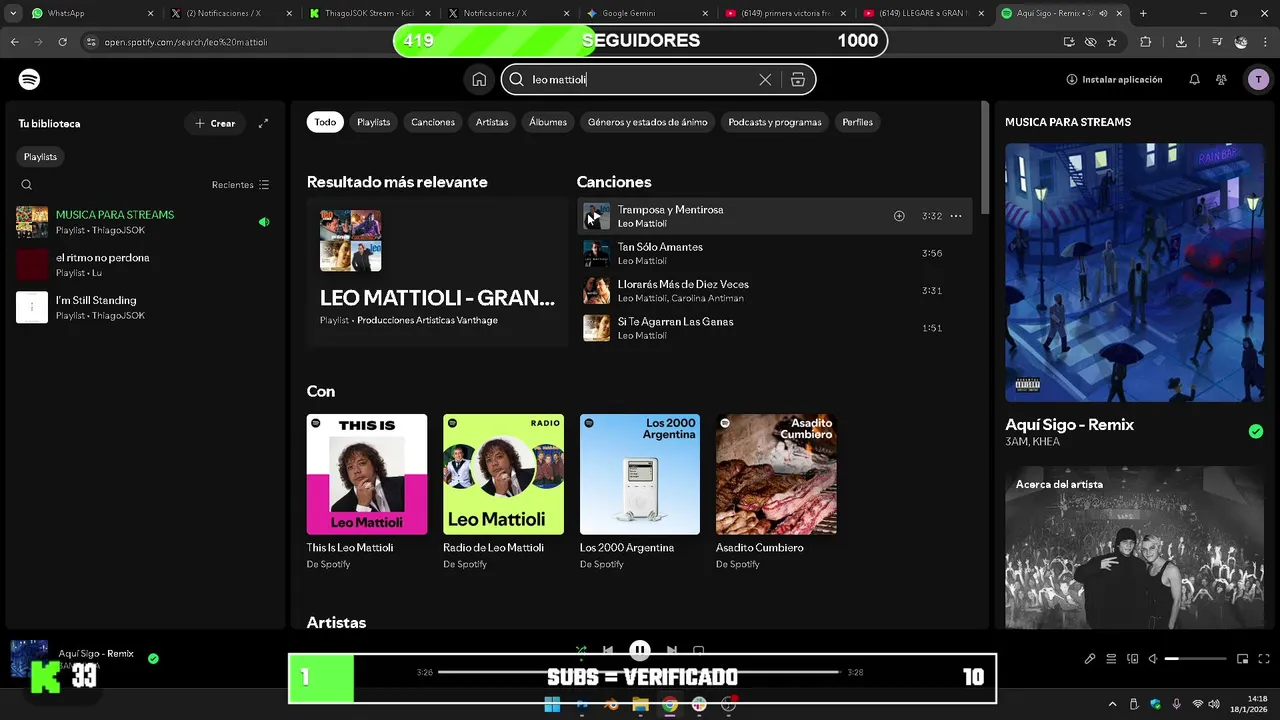Open I'm Still Standing playlist
1280x720 pixels.
(144, 307)
